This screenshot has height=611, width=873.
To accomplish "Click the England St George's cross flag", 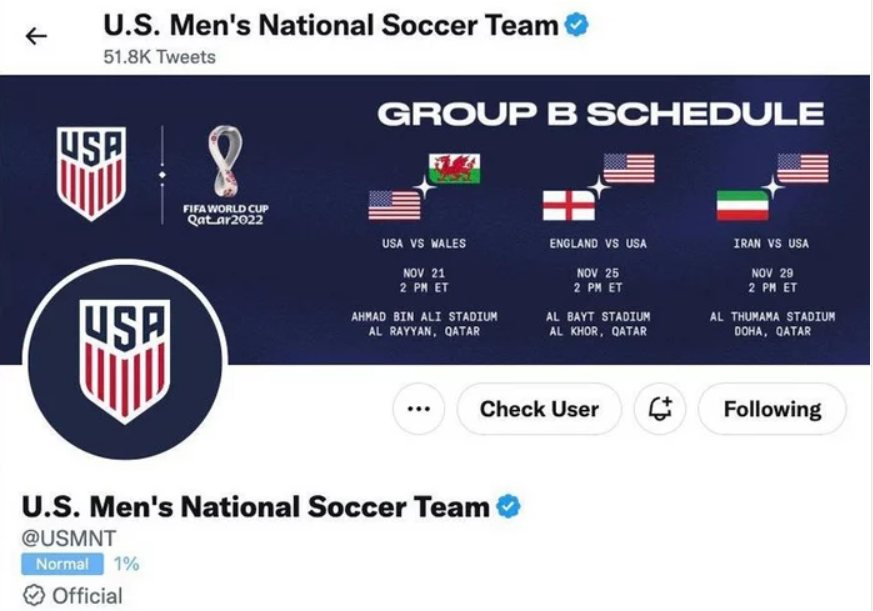I will (568, 205).
